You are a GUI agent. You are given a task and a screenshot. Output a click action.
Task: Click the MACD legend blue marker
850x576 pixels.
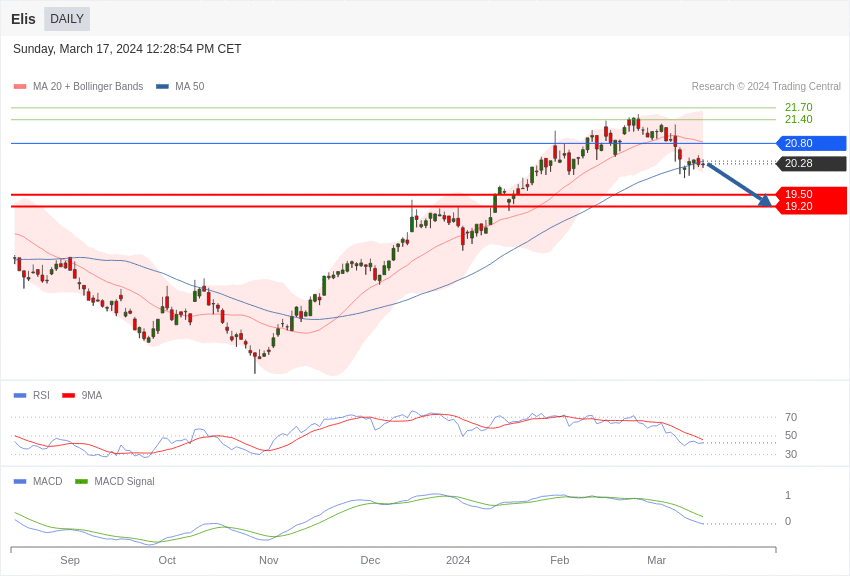pos(20,481)
